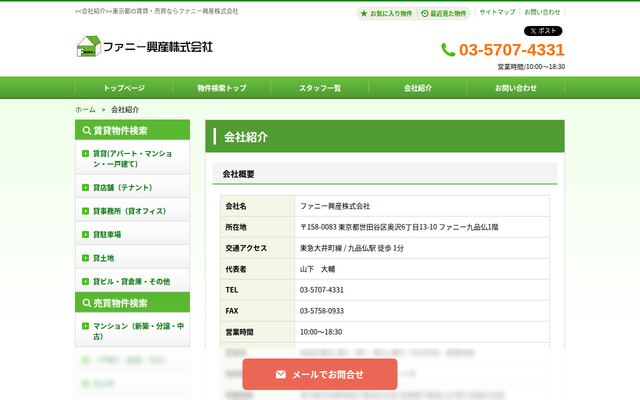Click the orange 03-5707-4331 phone number
The width and height of the screenshot is (640, 400).
click(512, 50)
